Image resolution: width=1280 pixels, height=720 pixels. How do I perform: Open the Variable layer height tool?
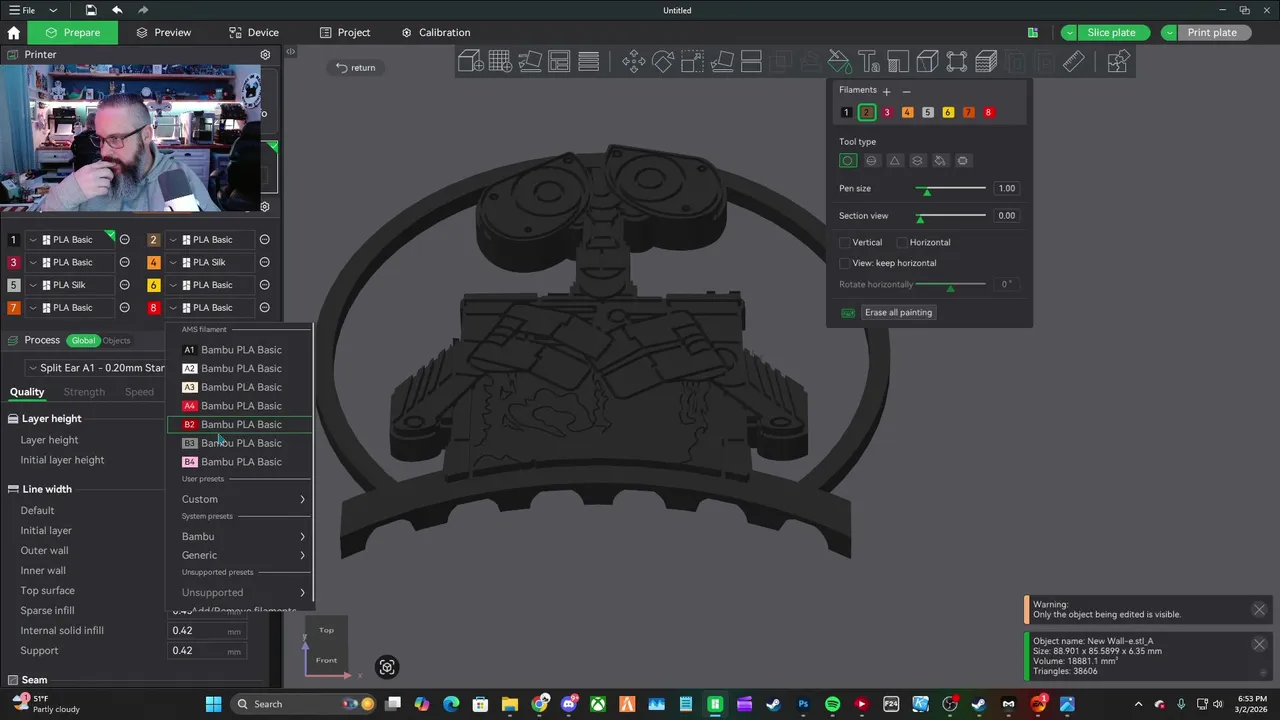click(986, 62)
